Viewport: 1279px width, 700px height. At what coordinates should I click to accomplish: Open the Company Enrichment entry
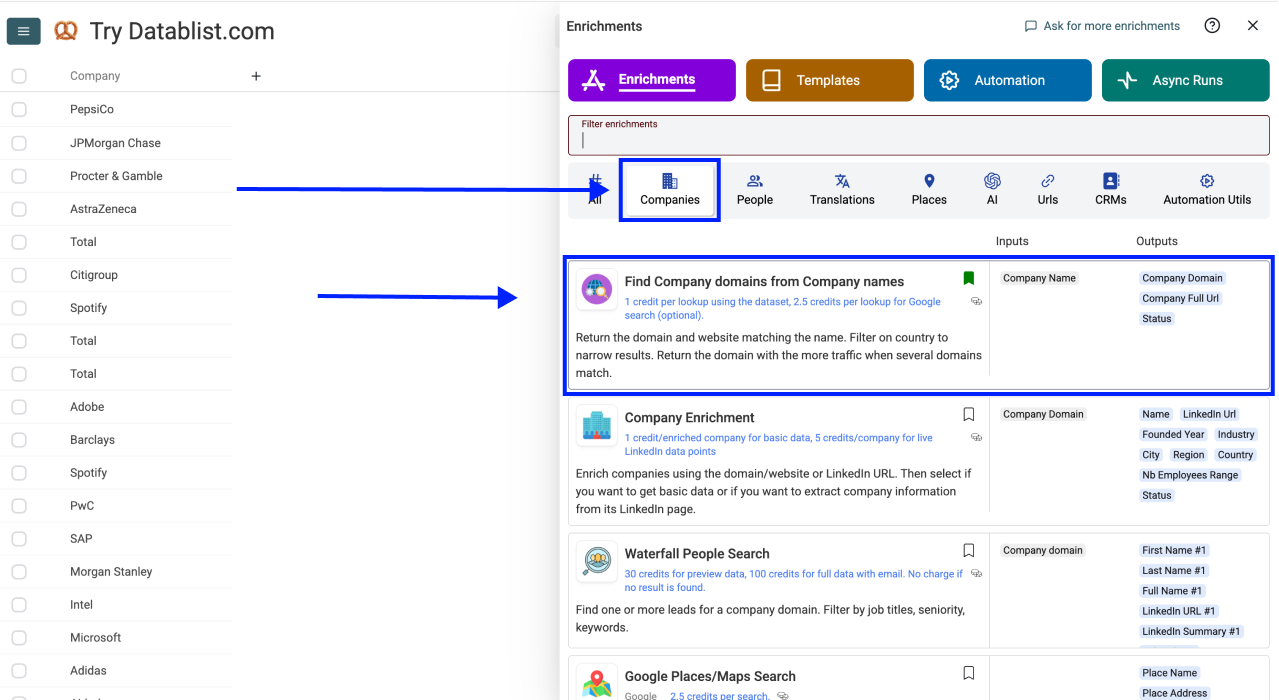(689, 418)
